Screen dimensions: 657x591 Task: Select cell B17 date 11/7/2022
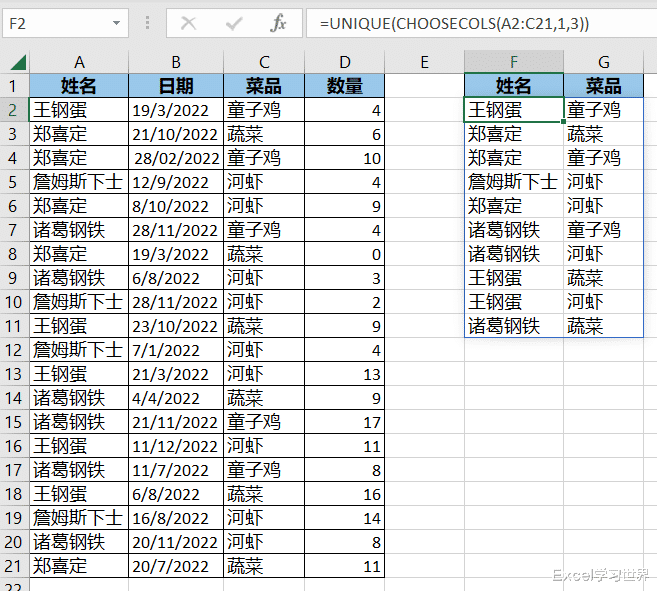click(176, 470)
